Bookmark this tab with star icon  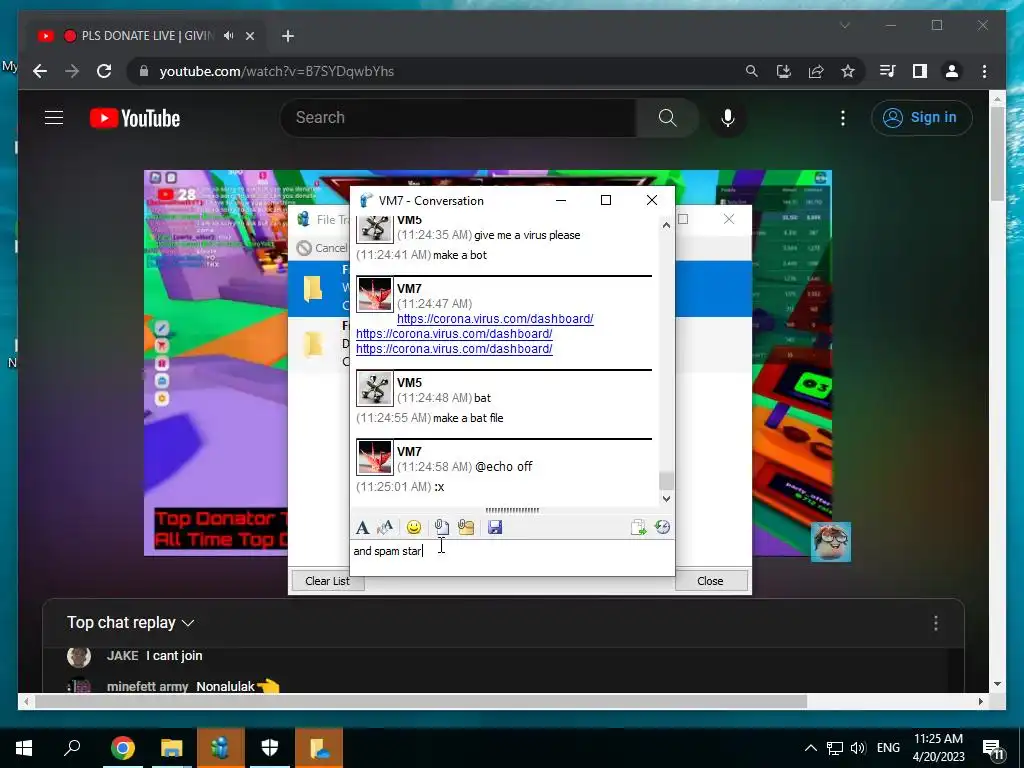click(848, 71)
